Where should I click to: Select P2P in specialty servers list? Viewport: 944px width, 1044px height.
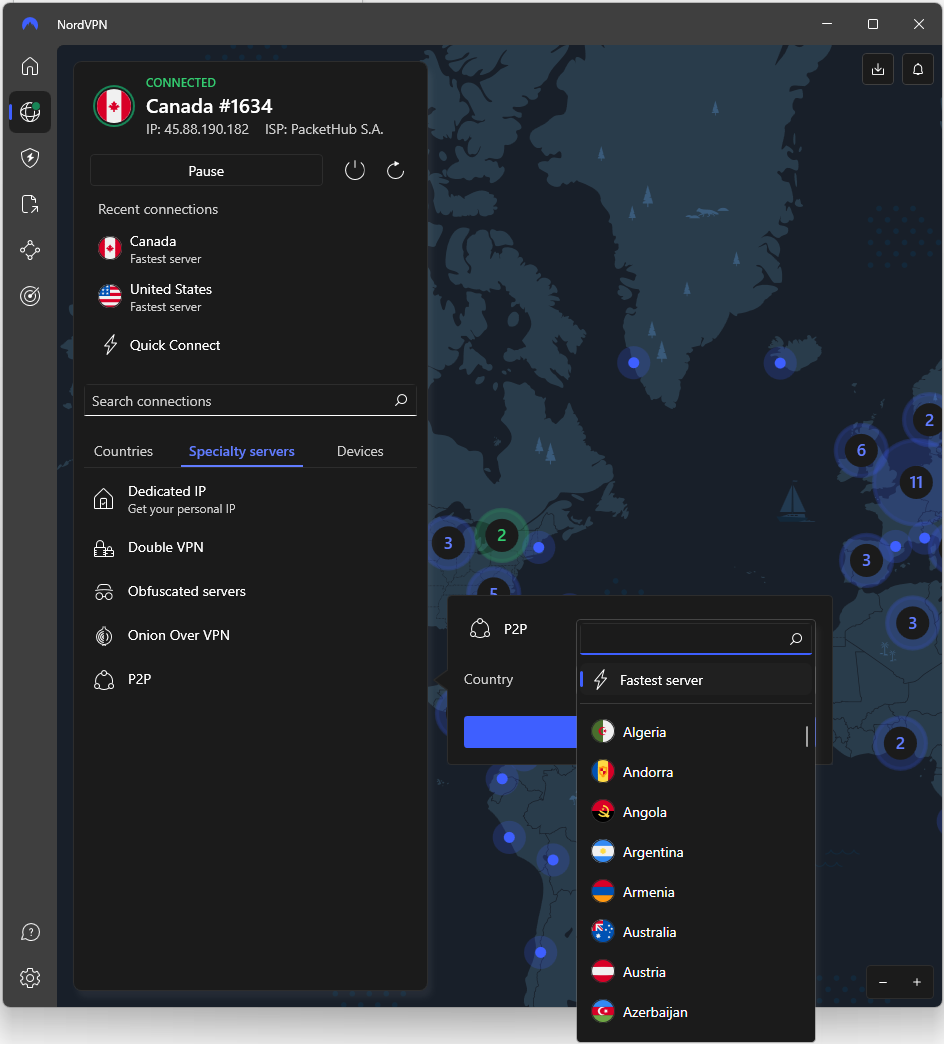click(x=250, y=679)
